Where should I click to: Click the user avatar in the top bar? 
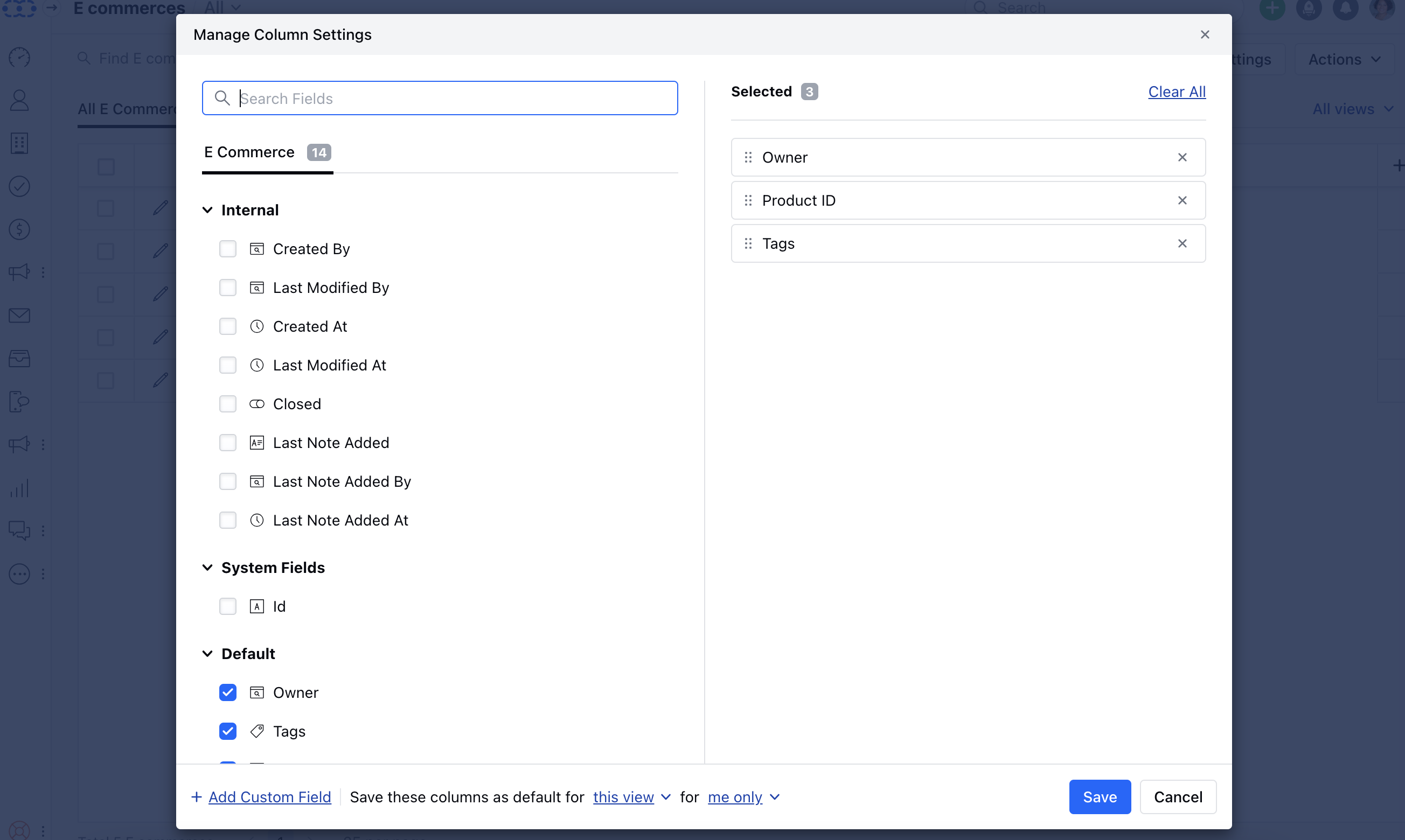pyautogui.click(x=1382, y=9)
